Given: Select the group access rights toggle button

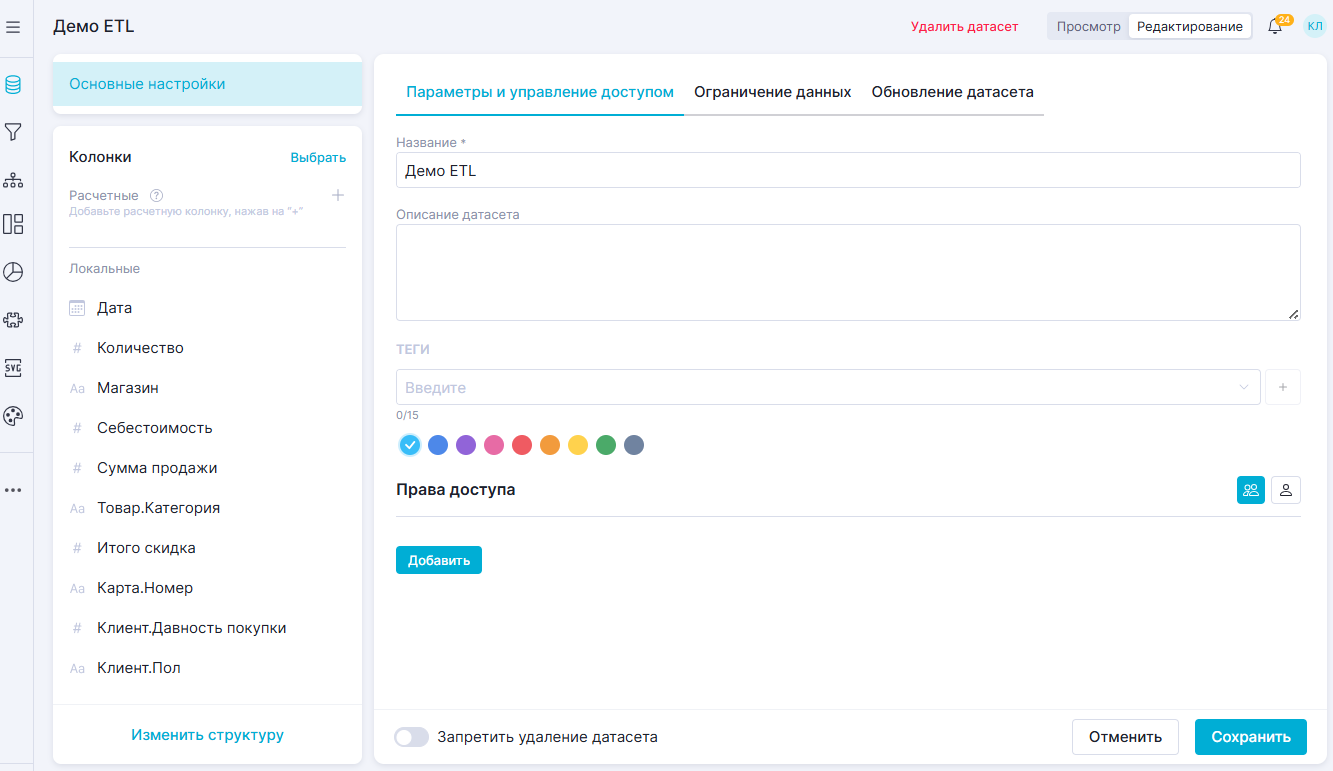Looking at the screenshot, I should [1250, 490].
